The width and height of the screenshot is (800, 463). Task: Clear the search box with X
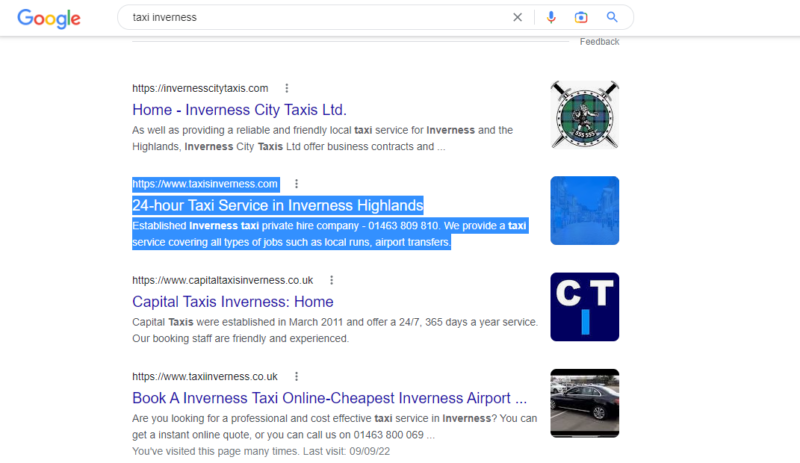(517, 17)
